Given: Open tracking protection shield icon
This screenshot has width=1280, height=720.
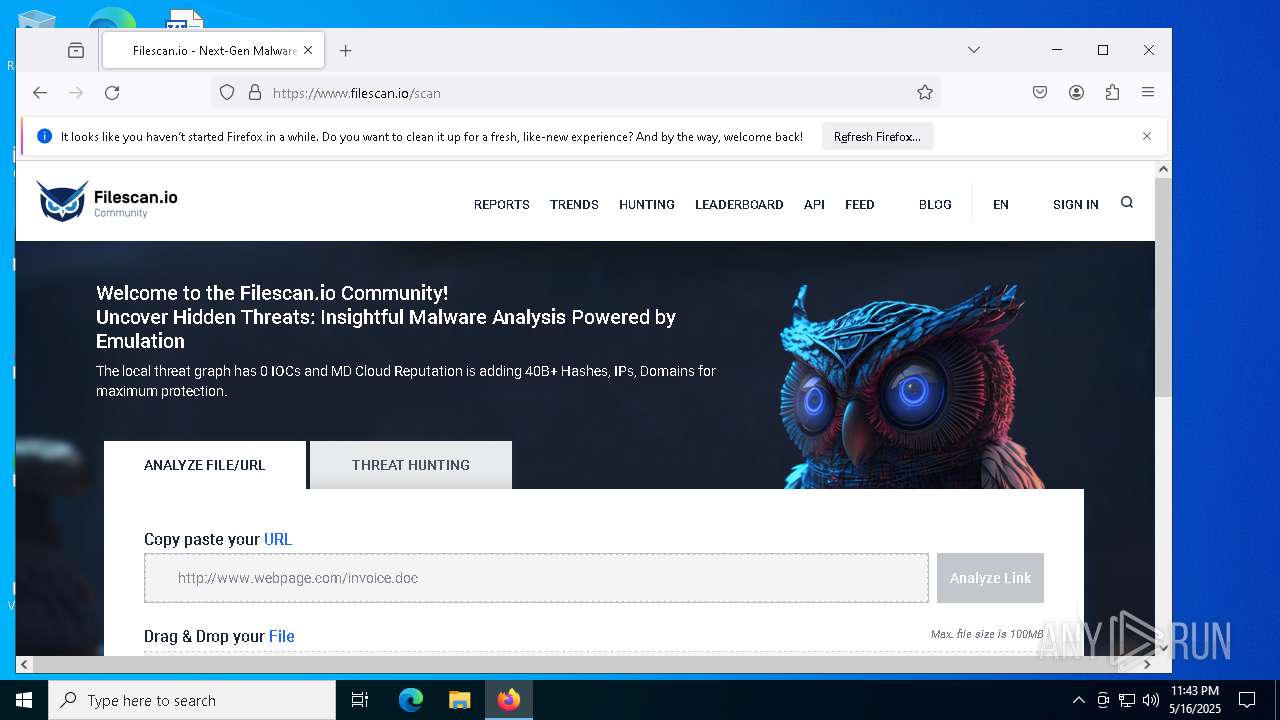Looking at the screenshot, I should tap(227, 92).
